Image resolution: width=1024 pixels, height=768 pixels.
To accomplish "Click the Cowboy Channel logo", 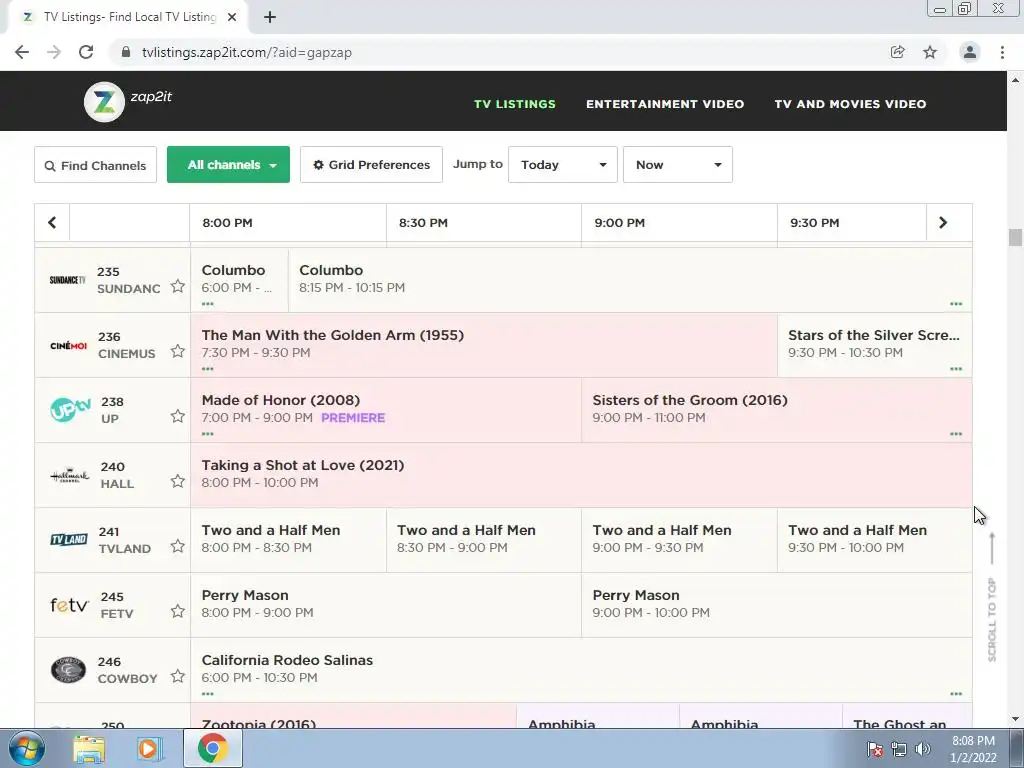I will pyautogui.click(x=68, y=670).
